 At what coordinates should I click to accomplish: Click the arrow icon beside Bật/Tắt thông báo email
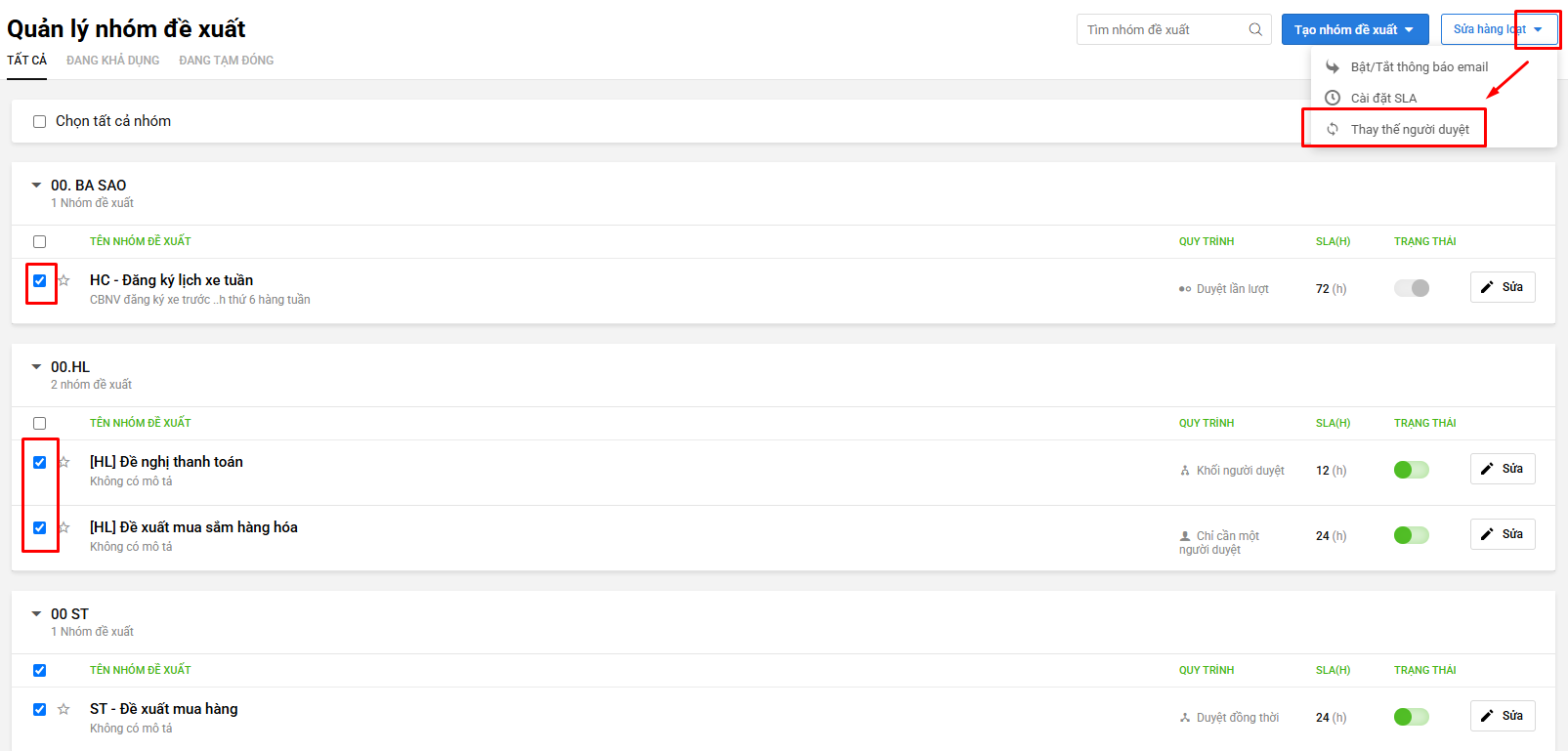[x=1333, y=66]
